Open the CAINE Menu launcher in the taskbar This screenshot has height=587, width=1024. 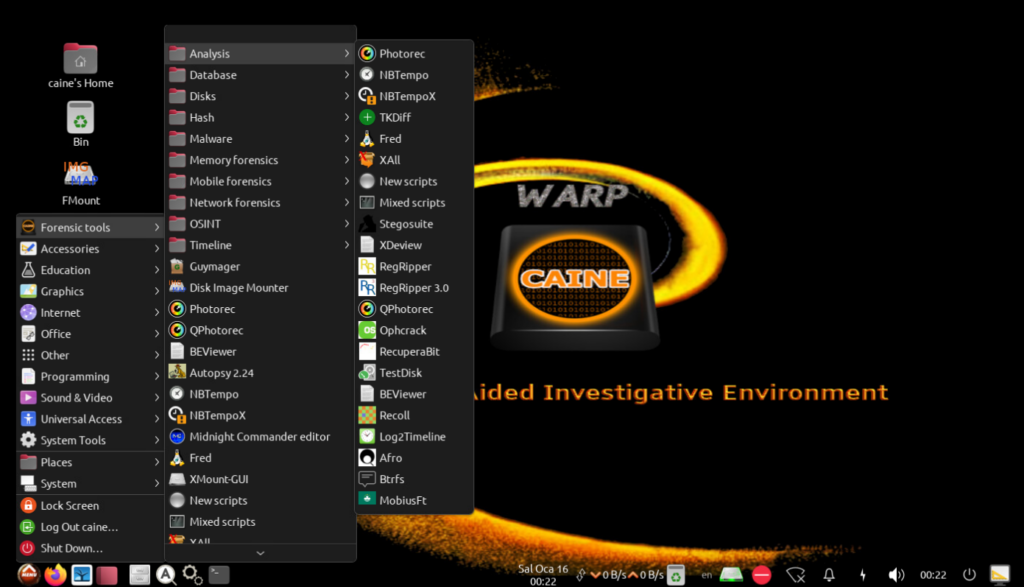28,575
